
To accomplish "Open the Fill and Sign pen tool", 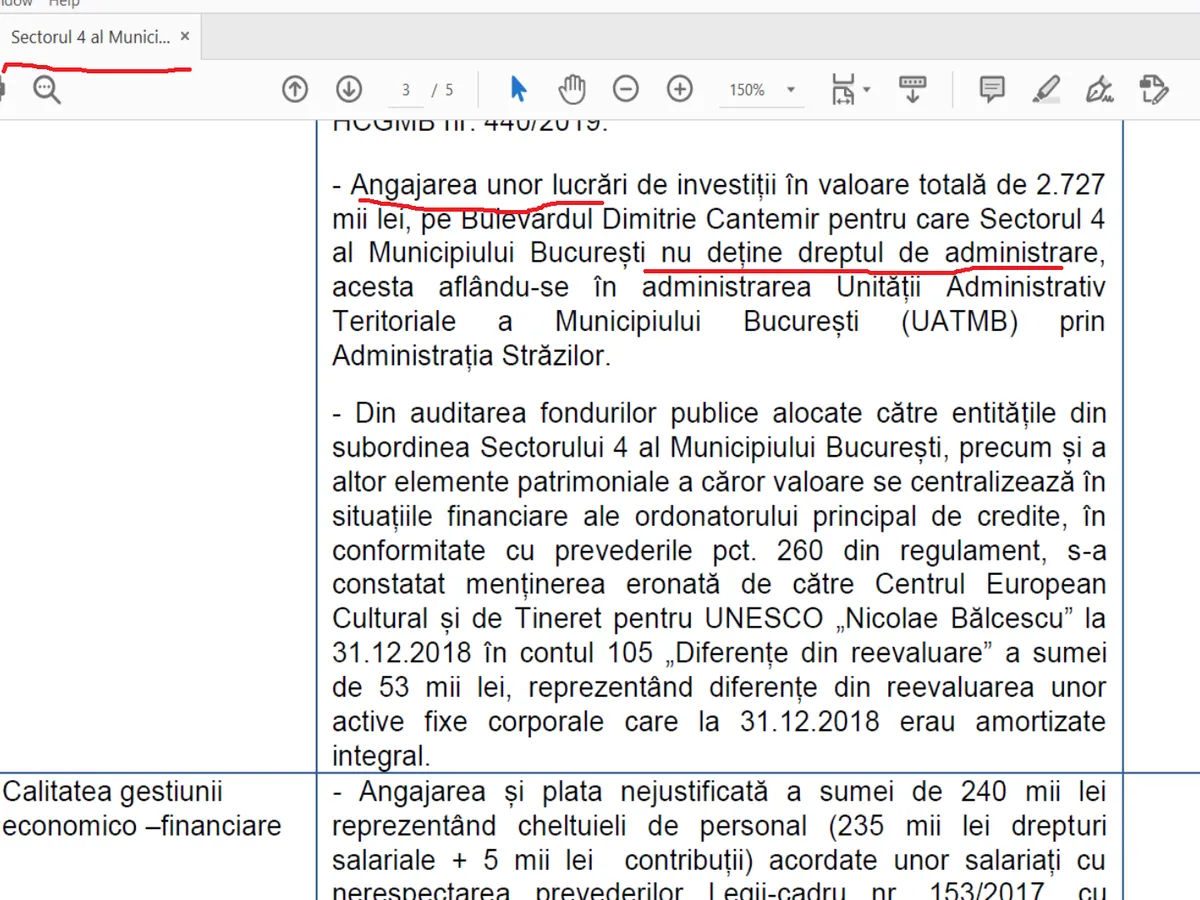I will tap(1100, 90).
